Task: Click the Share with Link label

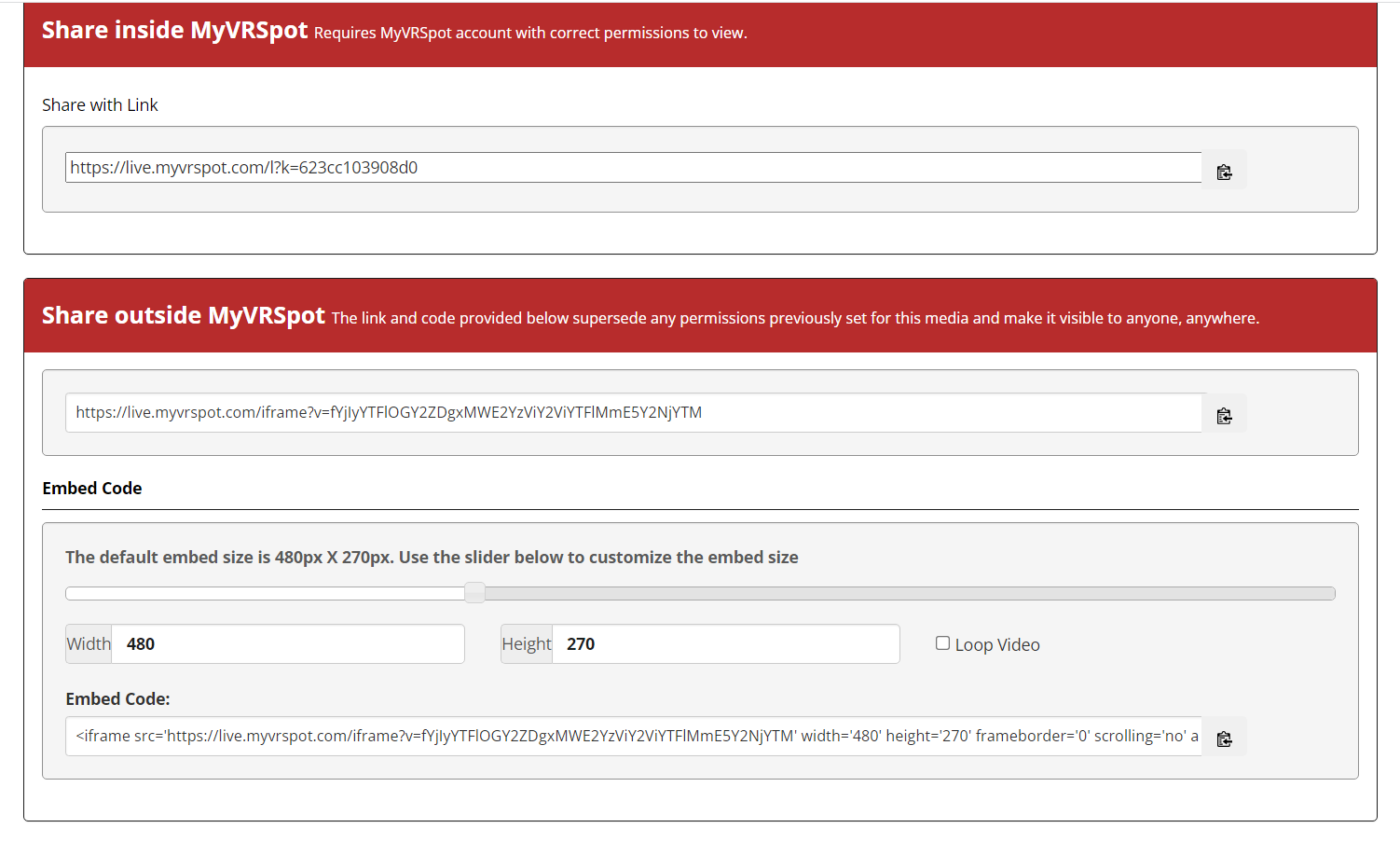Action: tap(100, 105)
